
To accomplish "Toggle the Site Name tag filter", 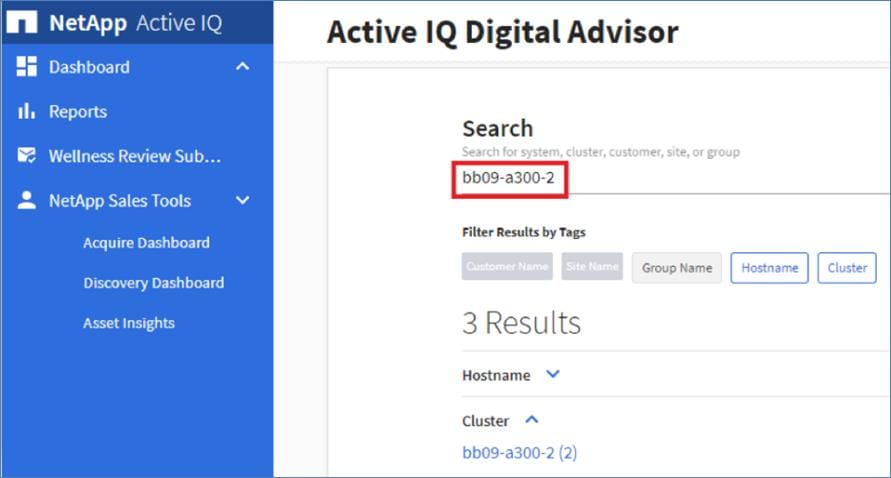I will [x=592, y=267].
